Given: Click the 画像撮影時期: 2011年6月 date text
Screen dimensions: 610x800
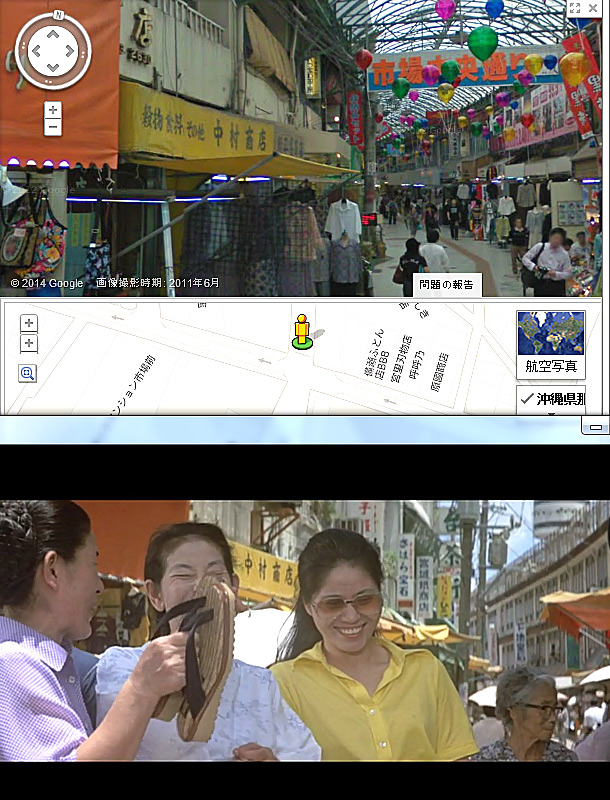Looking at the screenshot, I should [158, 283].
